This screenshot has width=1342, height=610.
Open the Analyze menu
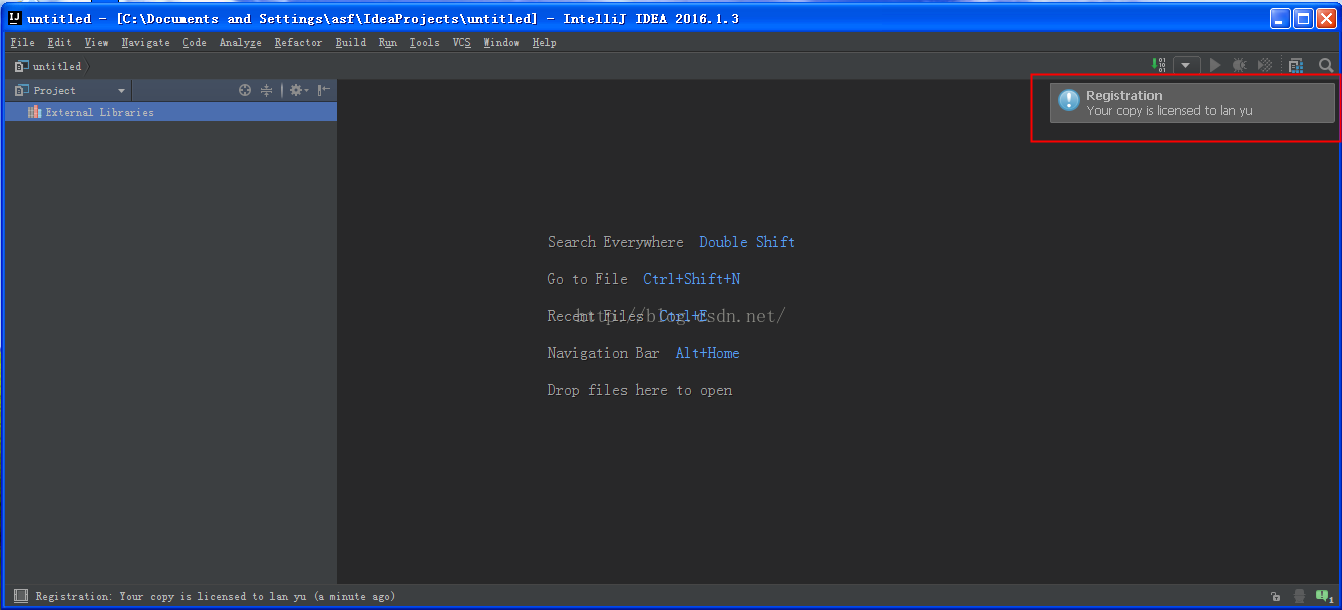point(241,42)
